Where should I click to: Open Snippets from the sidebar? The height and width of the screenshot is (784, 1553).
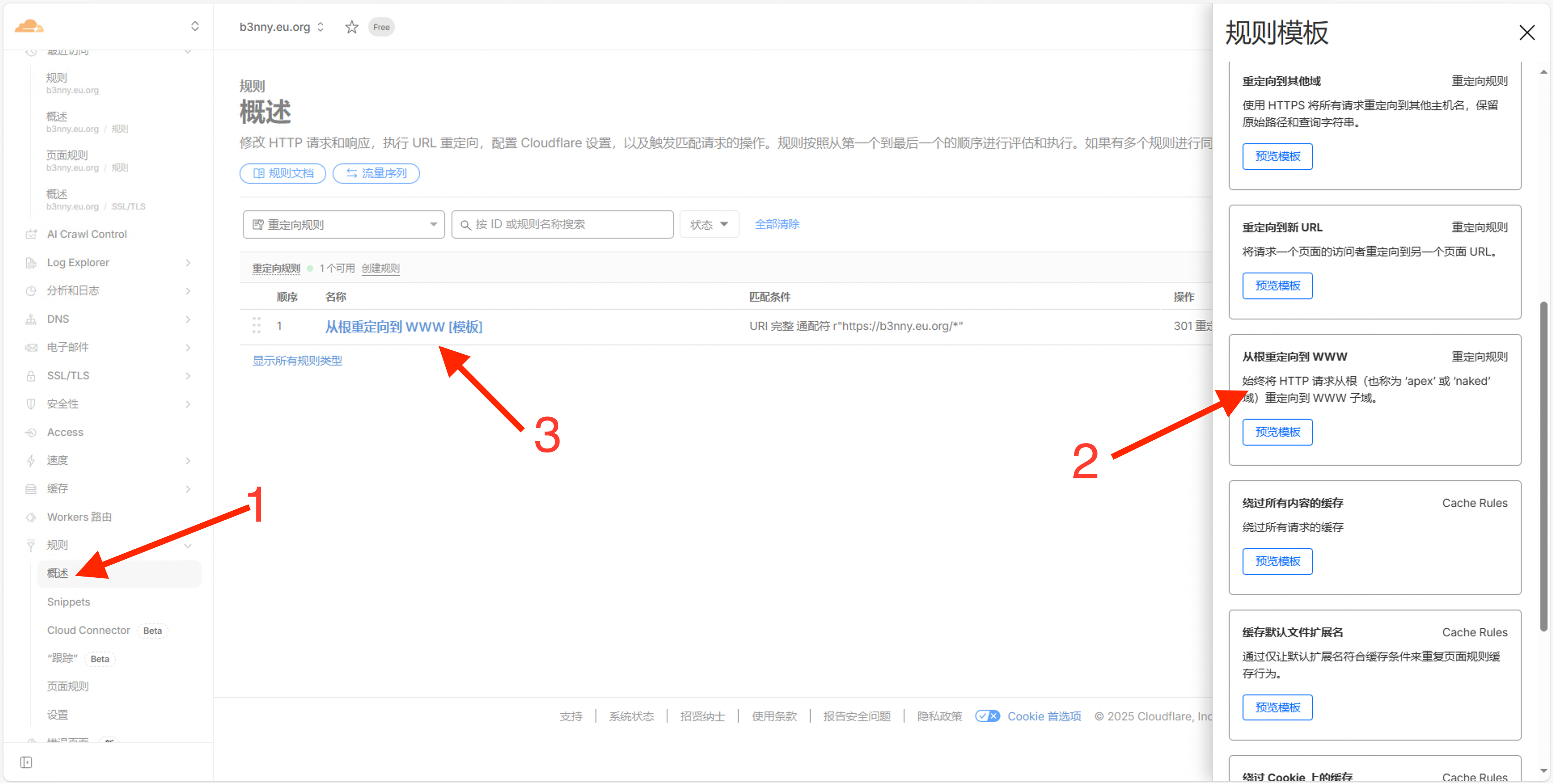68,601
